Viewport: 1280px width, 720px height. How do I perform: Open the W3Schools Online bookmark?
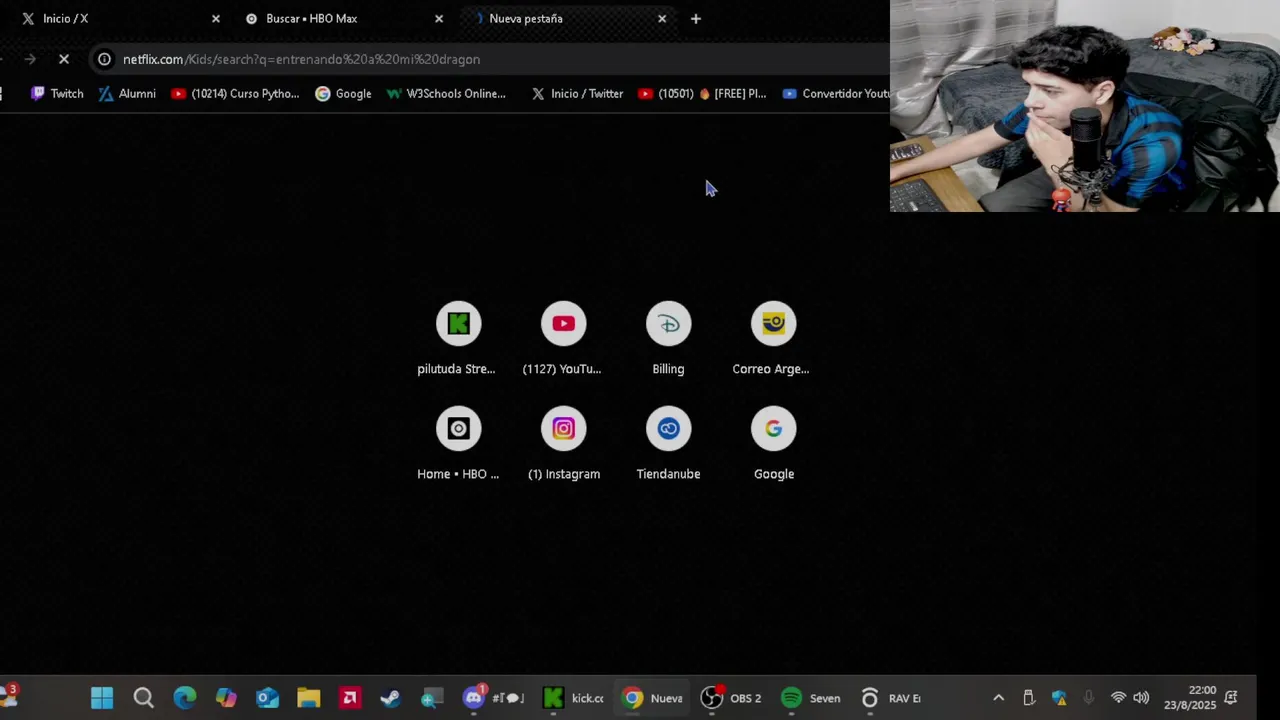tap(446, 93)
